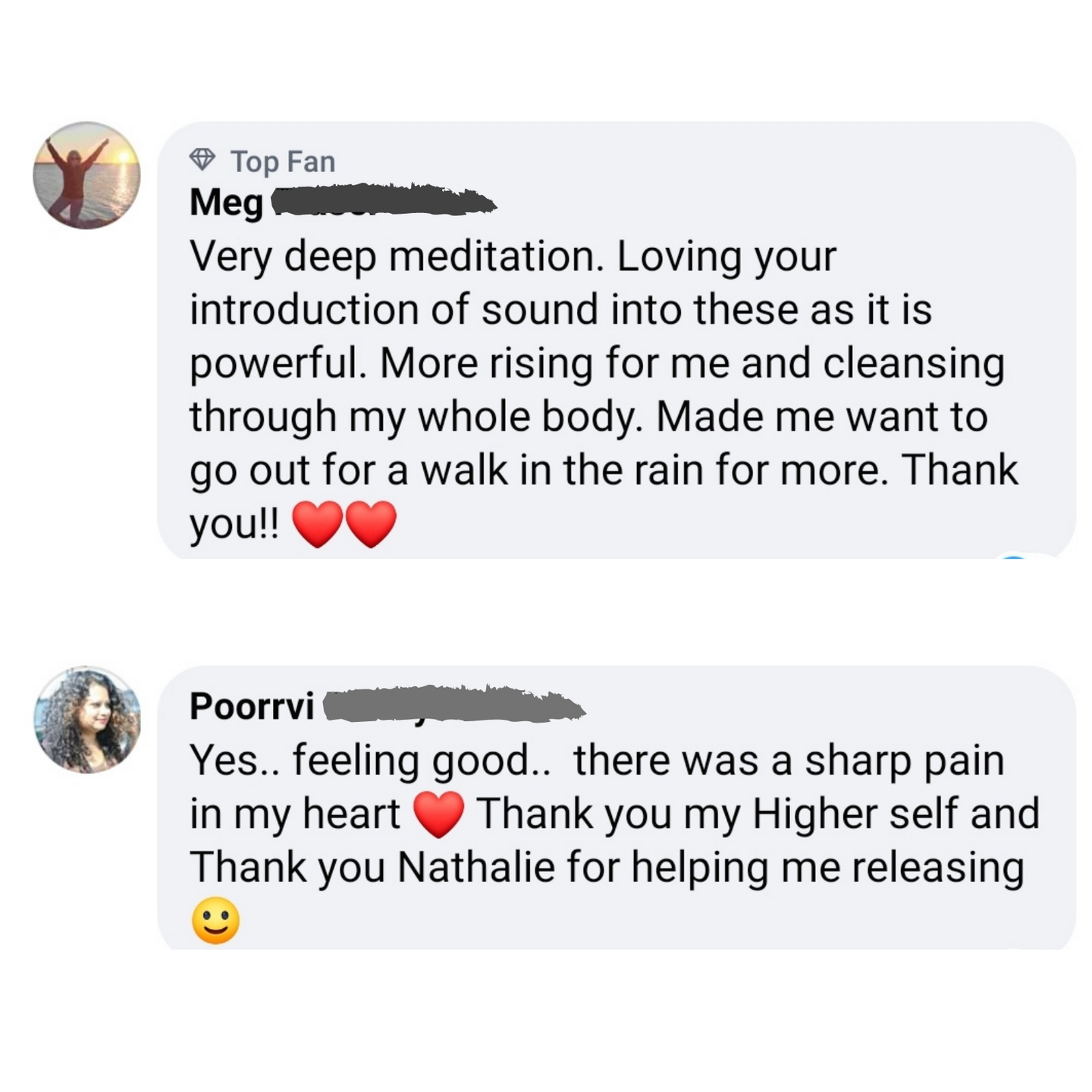Click the scribbled-out surname beside Poorrvi

pyautogui.click(x=453, y=704)
